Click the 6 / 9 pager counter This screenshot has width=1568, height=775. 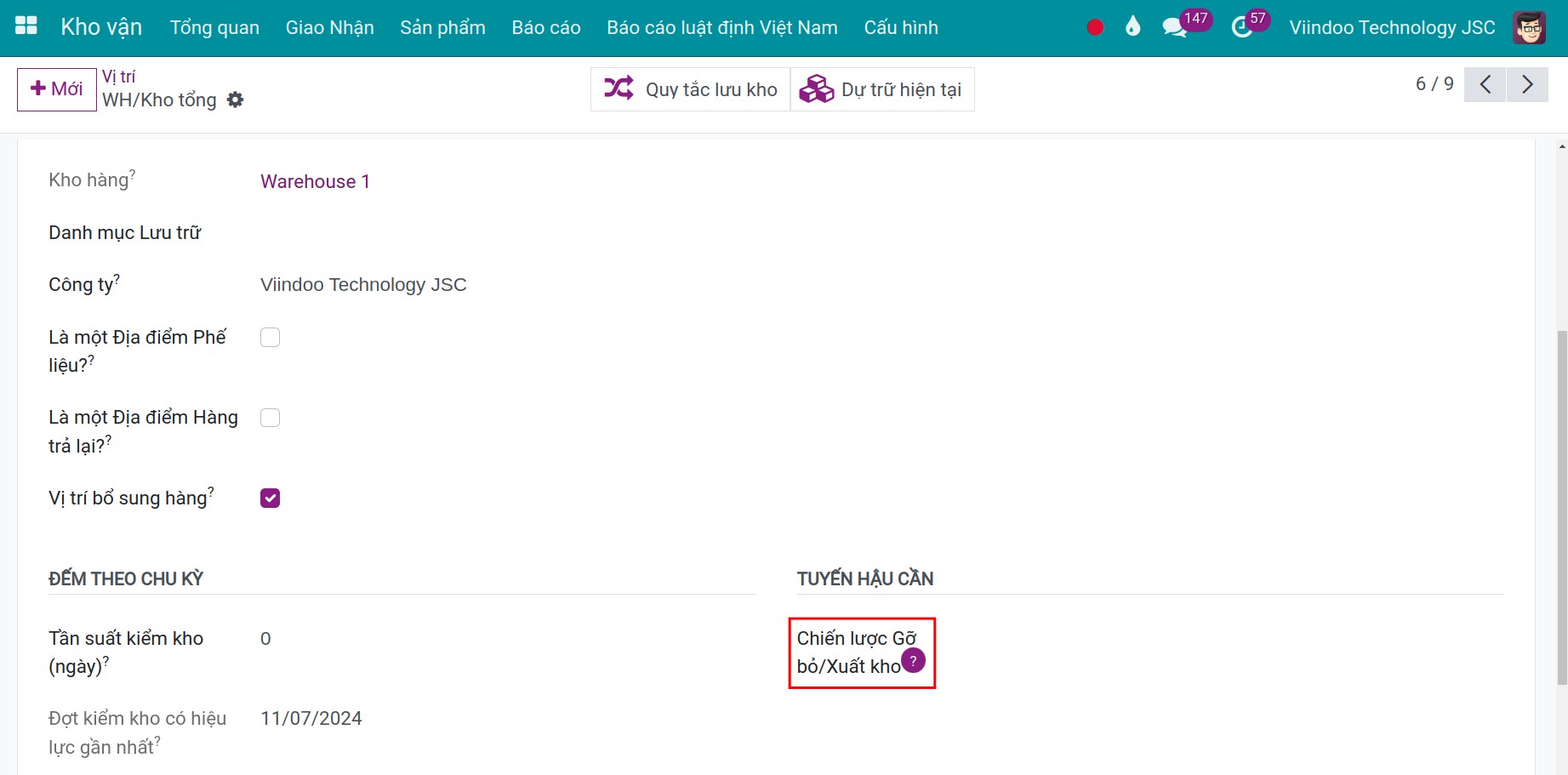pos(1434,84)
